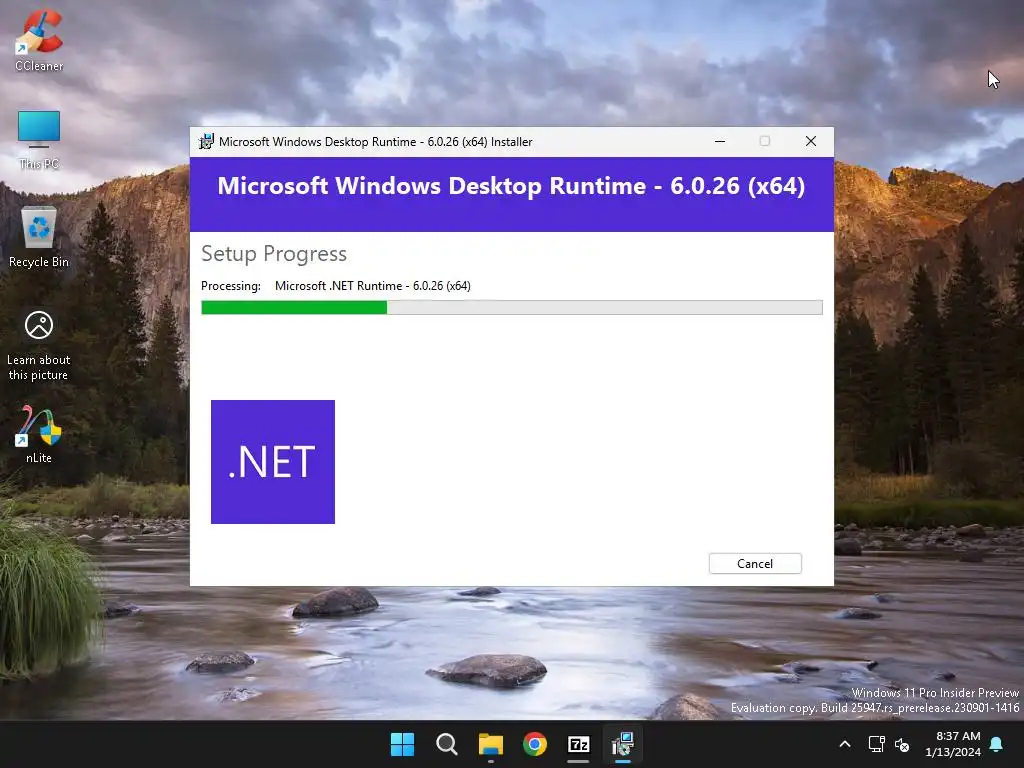Open the clock showing 8:37 AM

[x=953, y=744]
